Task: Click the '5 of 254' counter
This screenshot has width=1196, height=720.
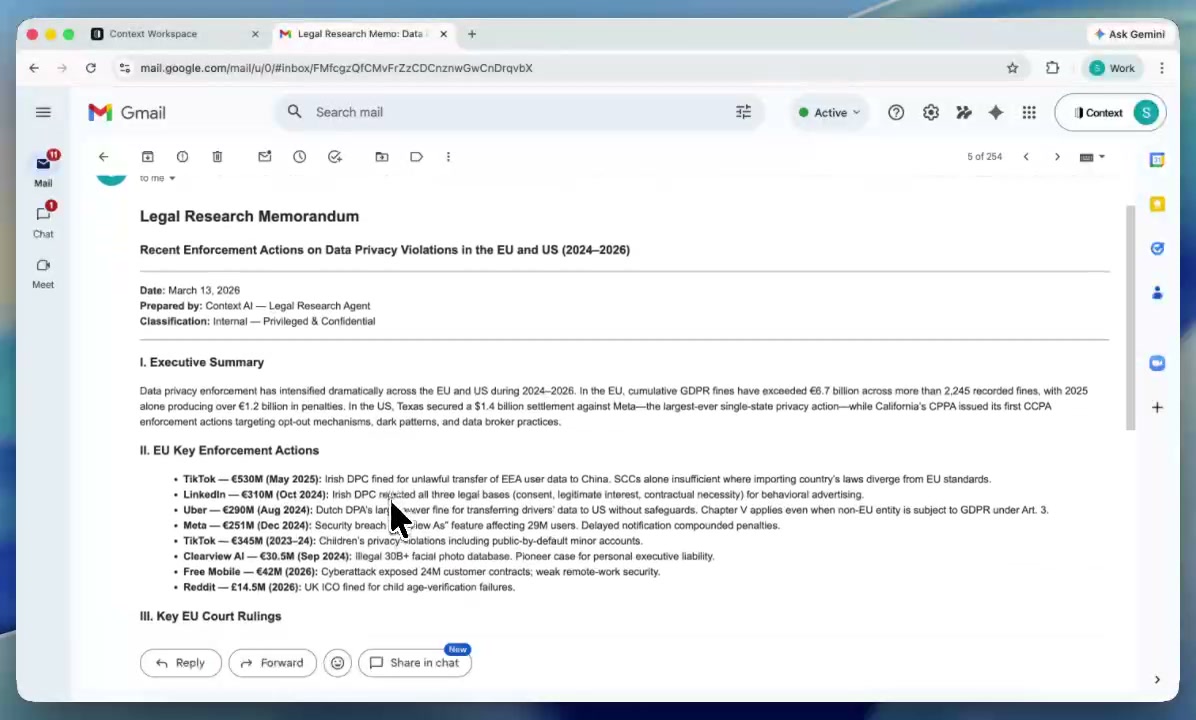Action: (985, 156)
